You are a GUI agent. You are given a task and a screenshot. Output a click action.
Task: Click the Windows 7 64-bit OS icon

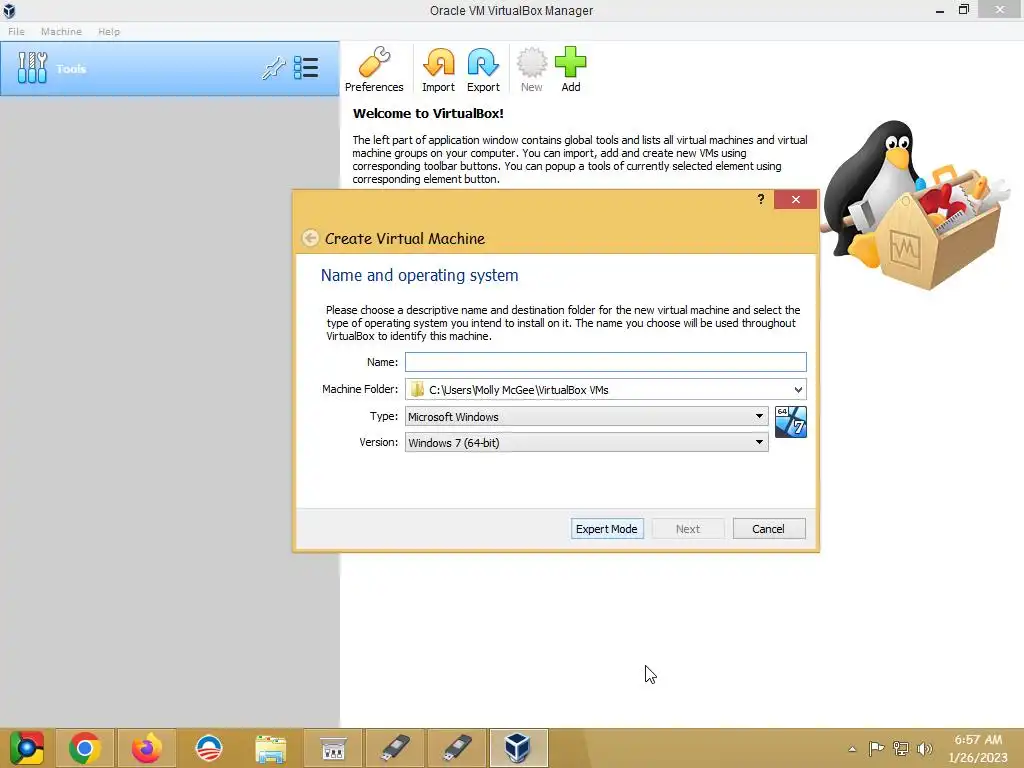pyautogui.click(x=791, y=422)
